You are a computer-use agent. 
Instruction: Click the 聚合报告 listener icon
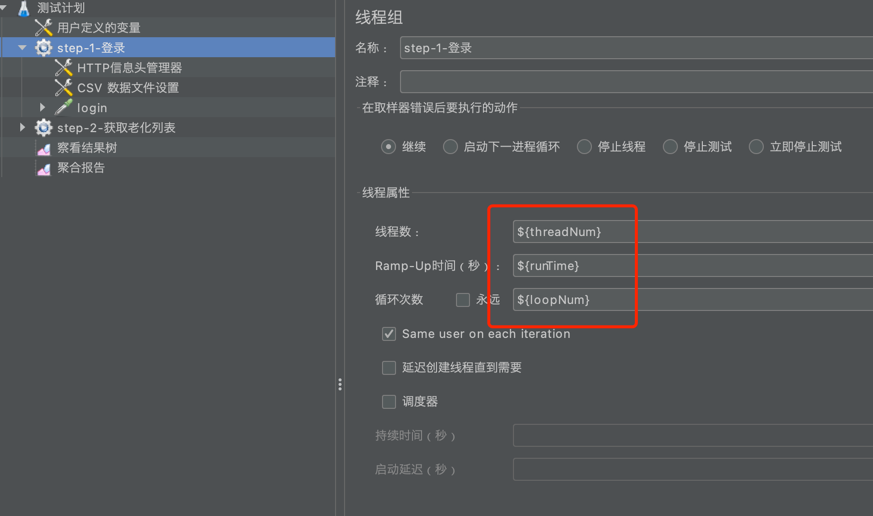point(43,168)
